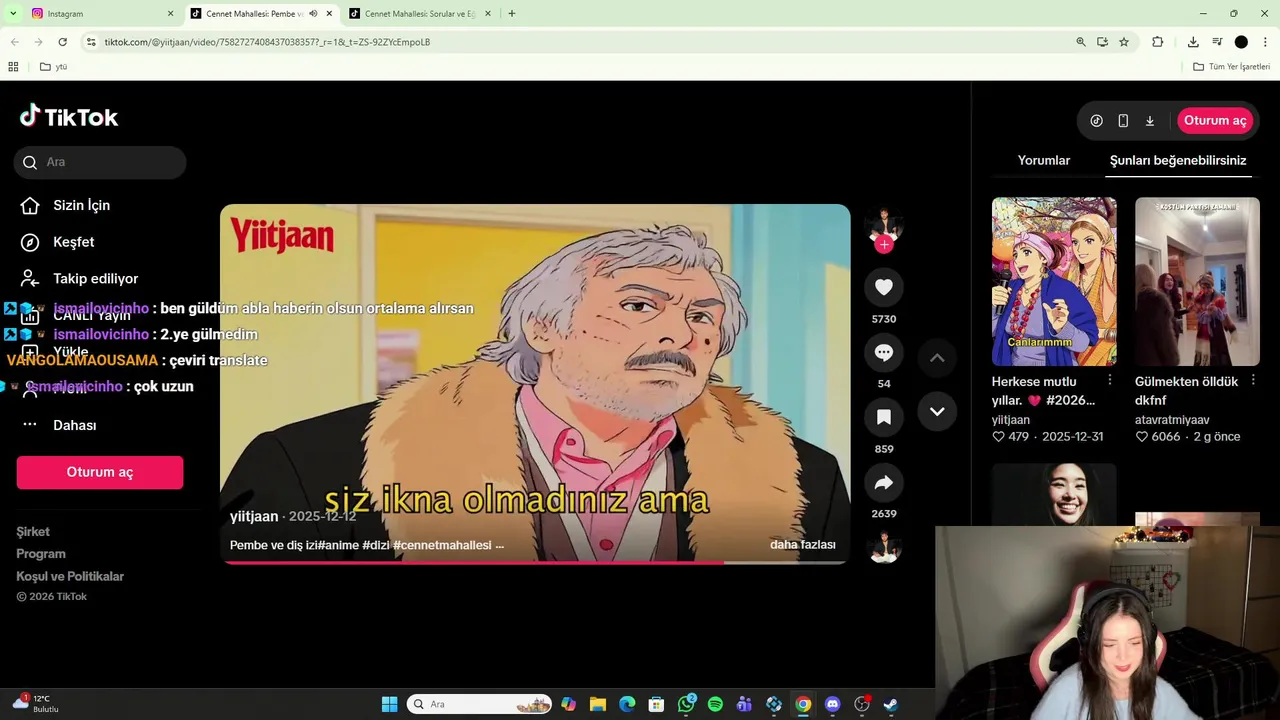This screenshot has width=1280, height=720.
Task: Open options for Herkese mutlu yıllar card
Action: pos(1110,381)
